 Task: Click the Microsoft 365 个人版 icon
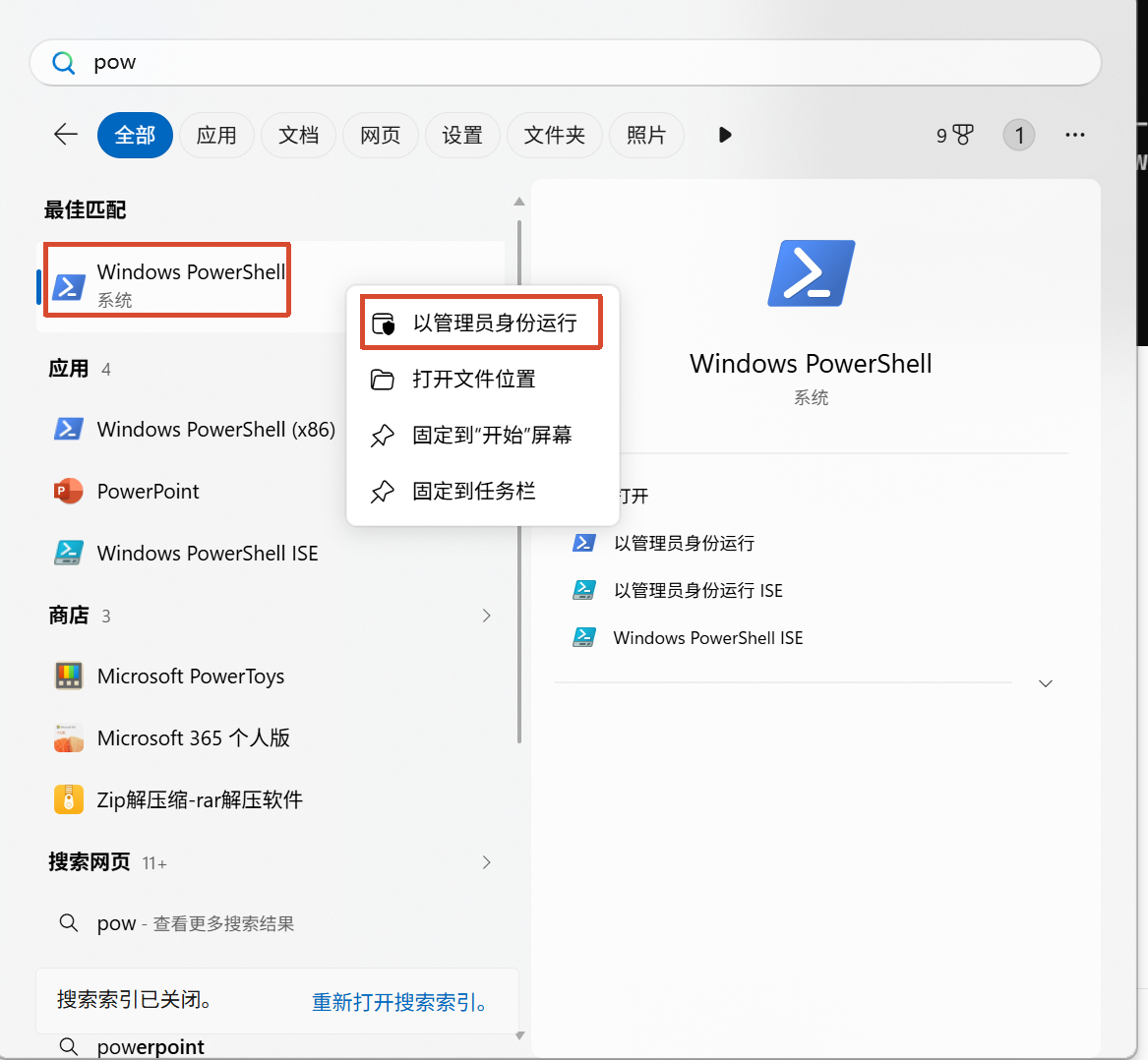pos(69,737)
